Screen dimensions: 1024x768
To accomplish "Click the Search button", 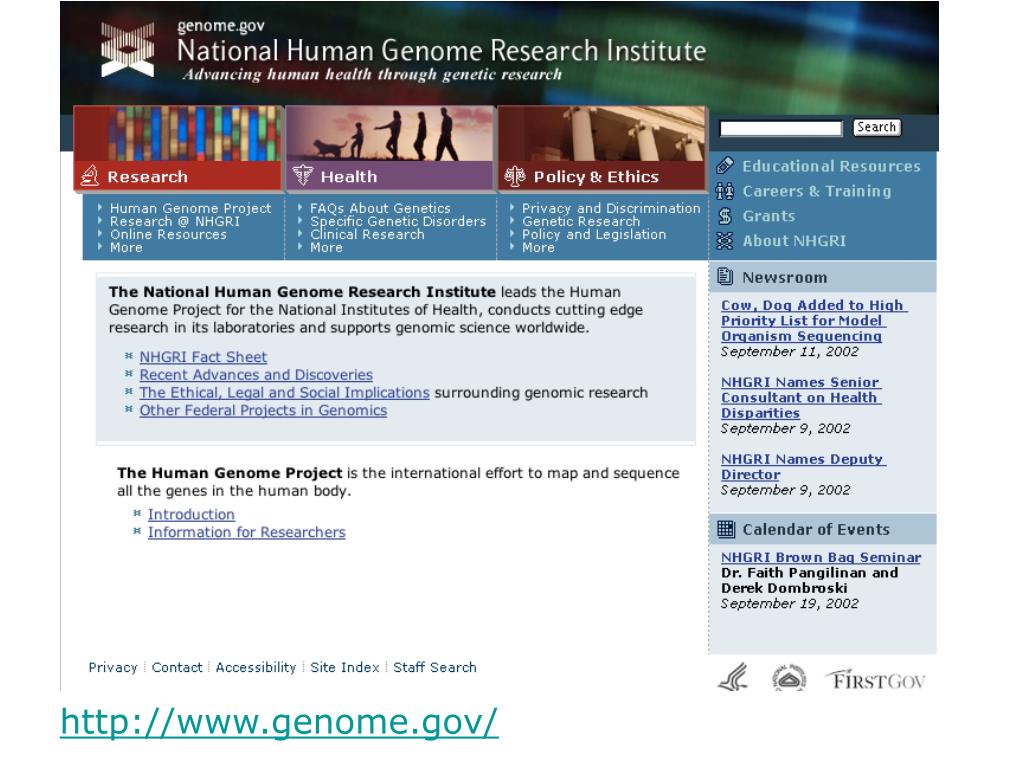I will tap(876, 127).
